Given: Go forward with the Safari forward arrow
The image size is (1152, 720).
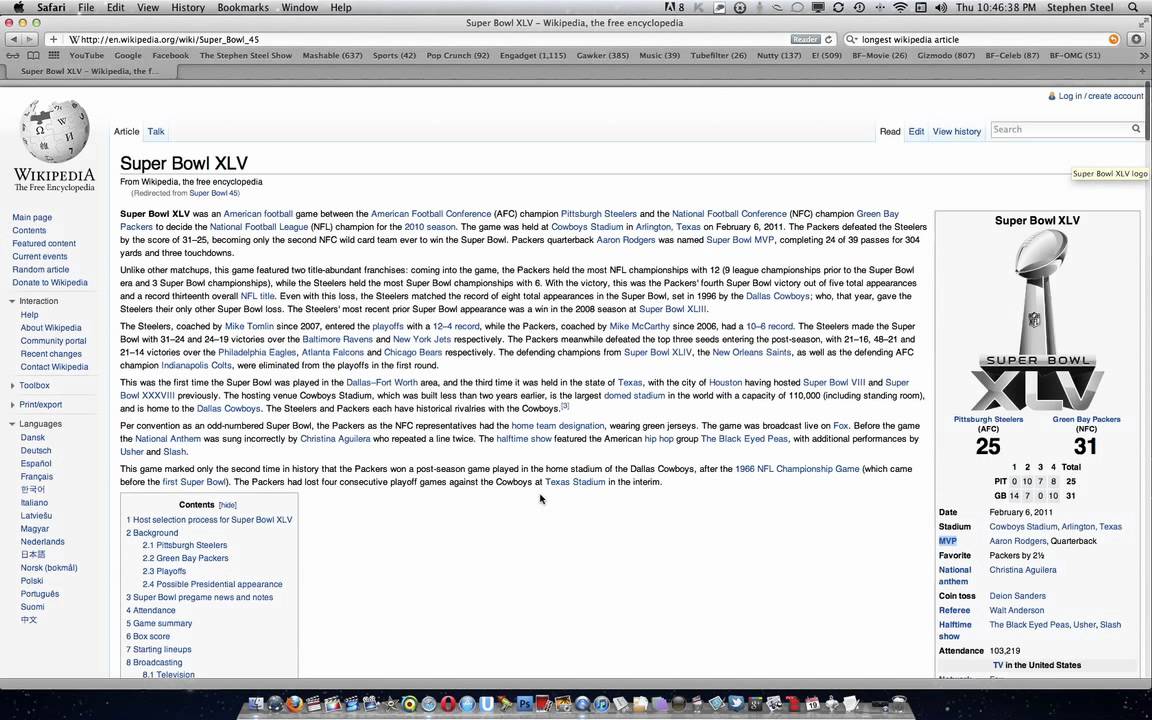Looking at the screenshot, I should [29, 39].
